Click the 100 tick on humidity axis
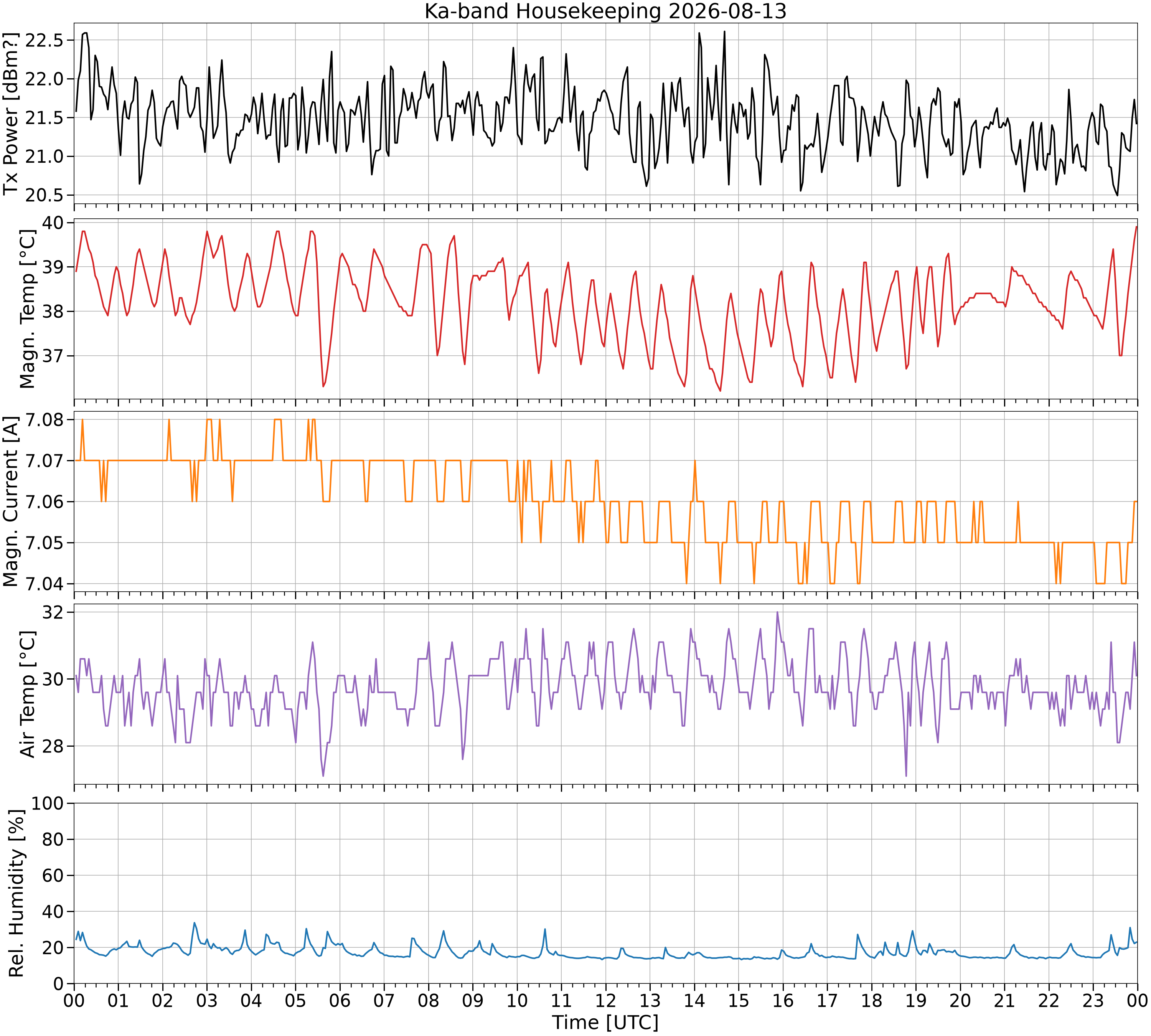This screenshot has width=1151, height=1036. (49, 803)
